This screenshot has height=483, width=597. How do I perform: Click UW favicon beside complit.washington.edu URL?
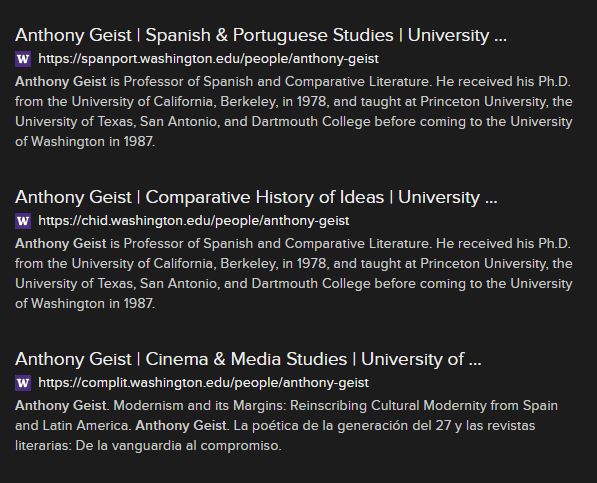23,383
